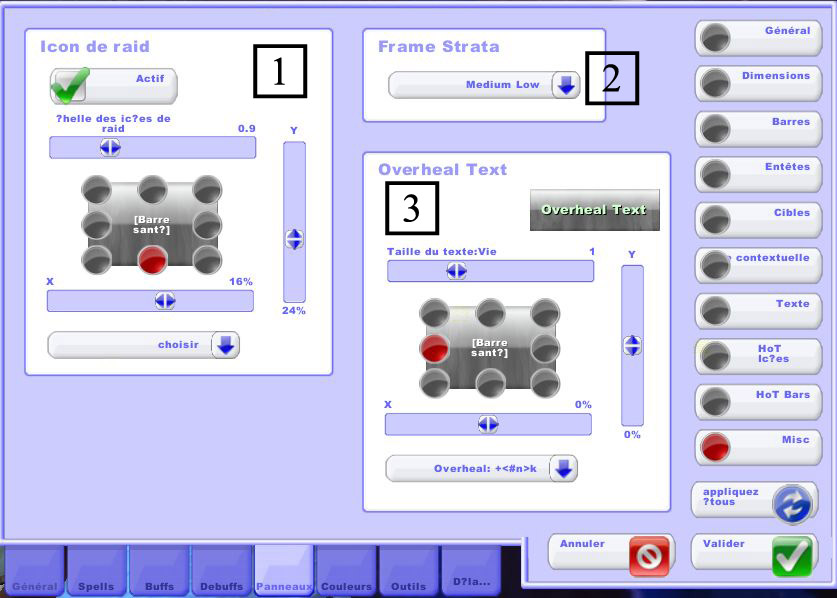Select bottom-right anchor in Icon de raid

point(207,260)
